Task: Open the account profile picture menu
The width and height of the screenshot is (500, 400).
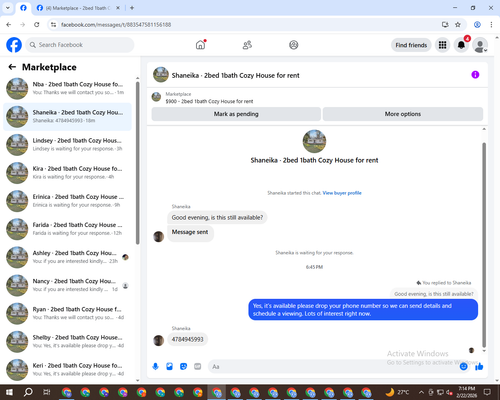Action: (480, 45)
